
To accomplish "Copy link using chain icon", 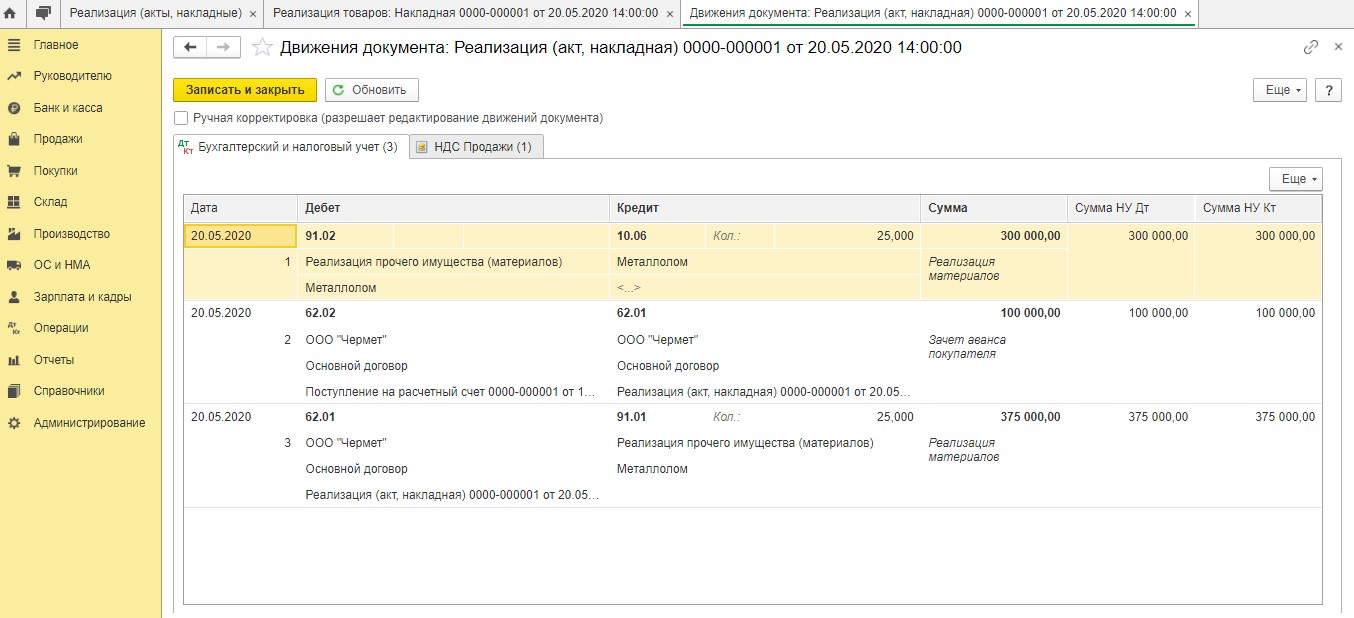I will pyautogui.click(x=1311, y=47).
